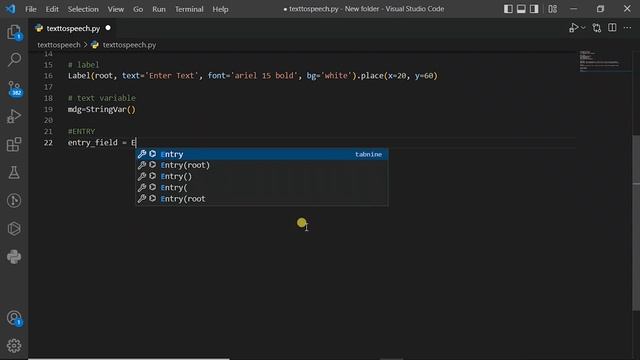Image resolution: width=640 pixels, height=360 pixels.
Task: Open the Help menu
Action: click(220, 9)
